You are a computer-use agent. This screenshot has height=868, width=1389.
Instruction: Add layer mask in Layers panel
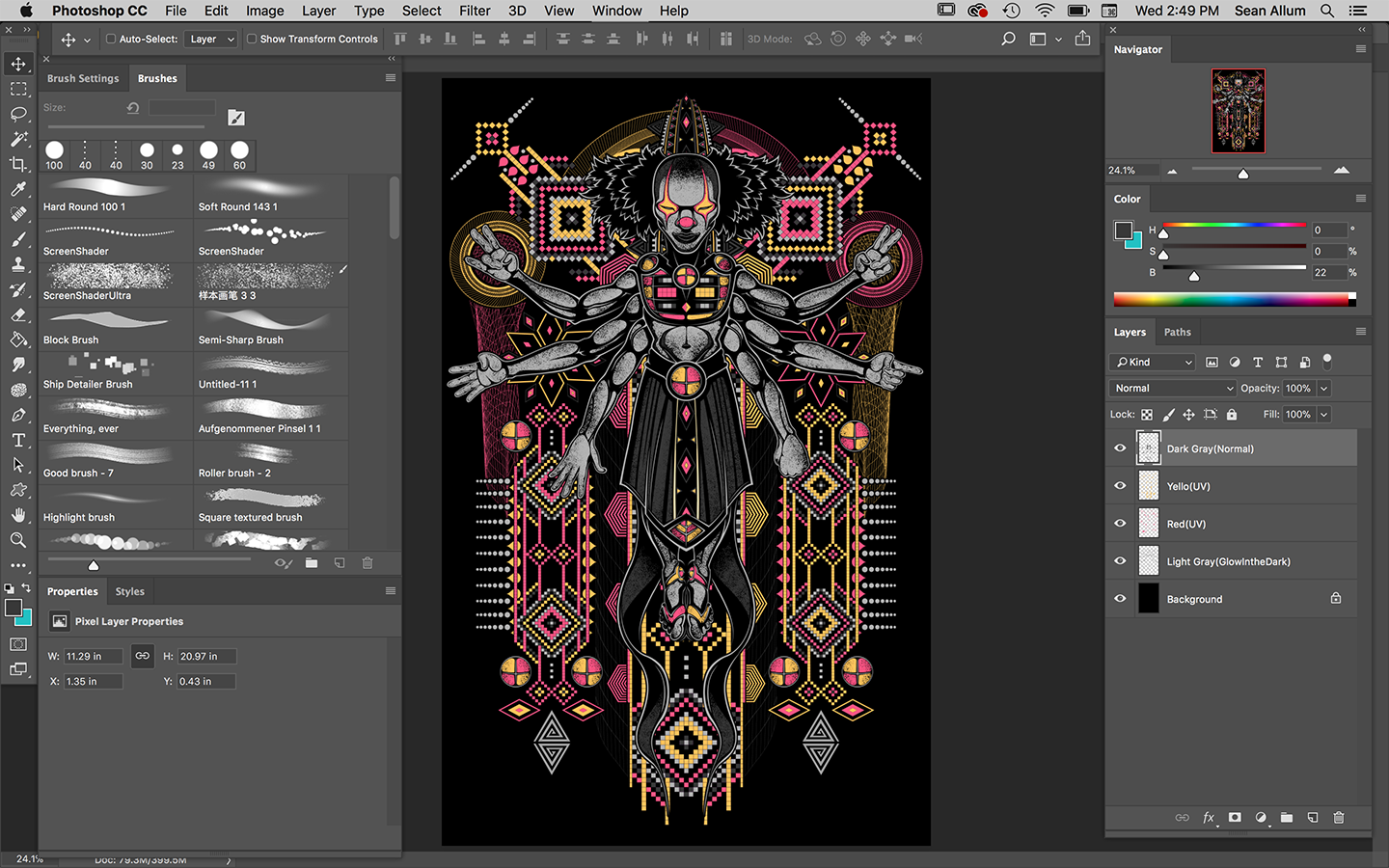[x=1235, y=817]
